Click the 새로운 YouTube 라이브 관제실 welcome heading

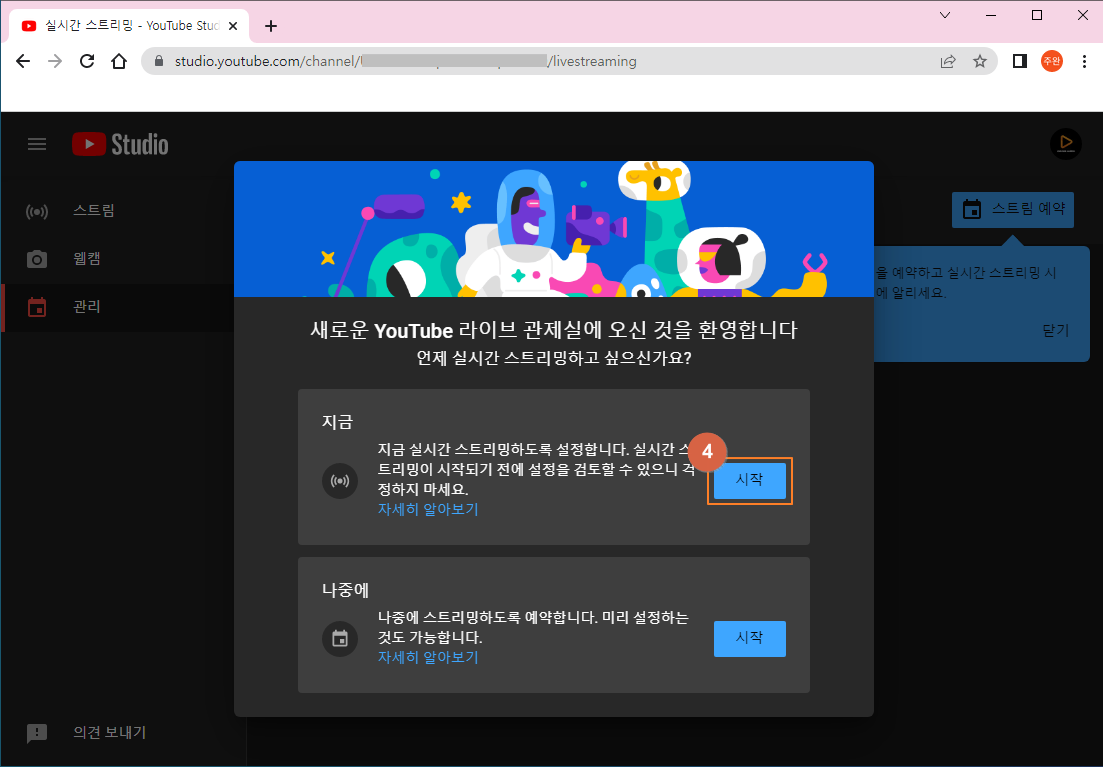(554, 330)
